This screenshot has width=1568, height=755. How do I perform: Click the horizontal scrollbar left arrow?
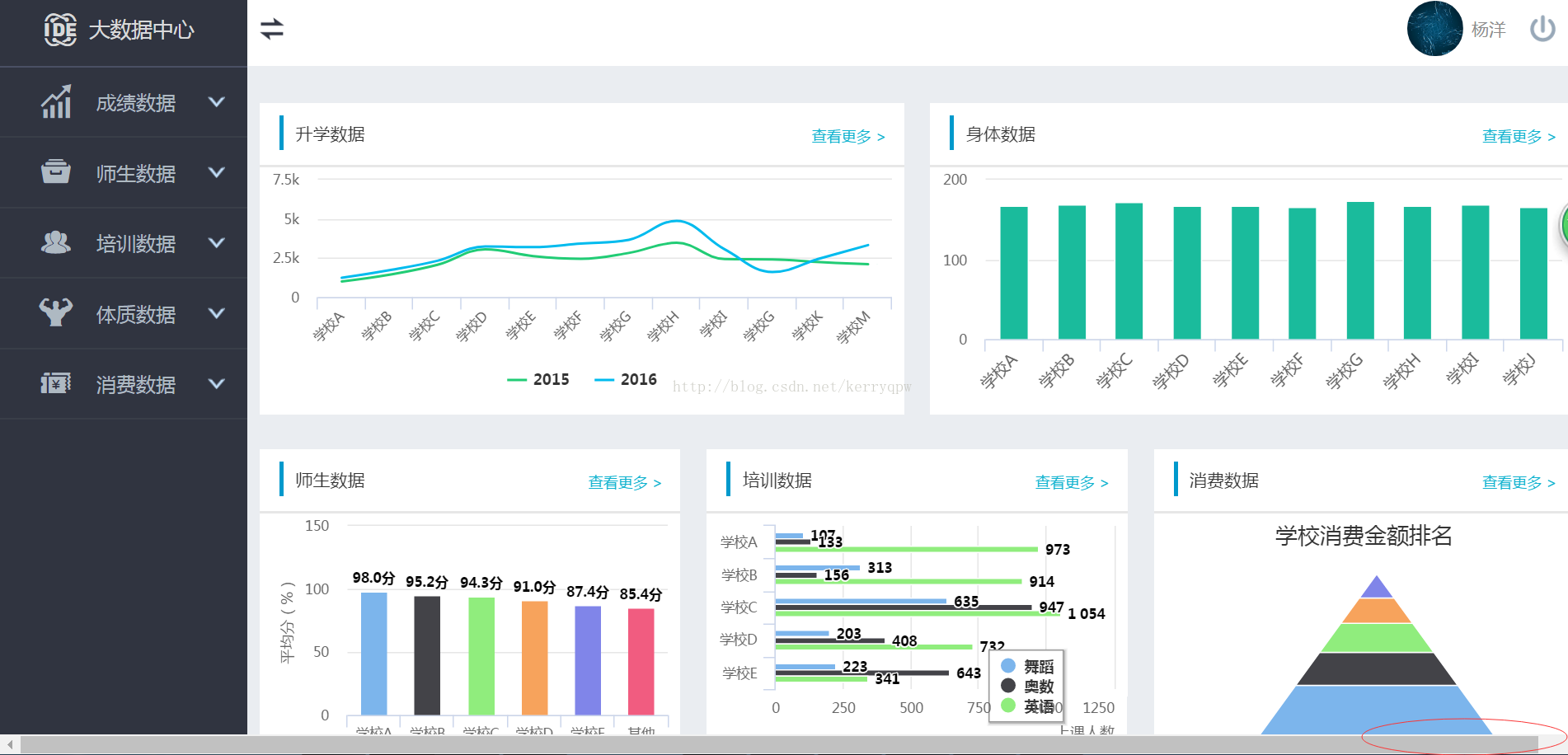pyautogui.click(x=9, y=744)
